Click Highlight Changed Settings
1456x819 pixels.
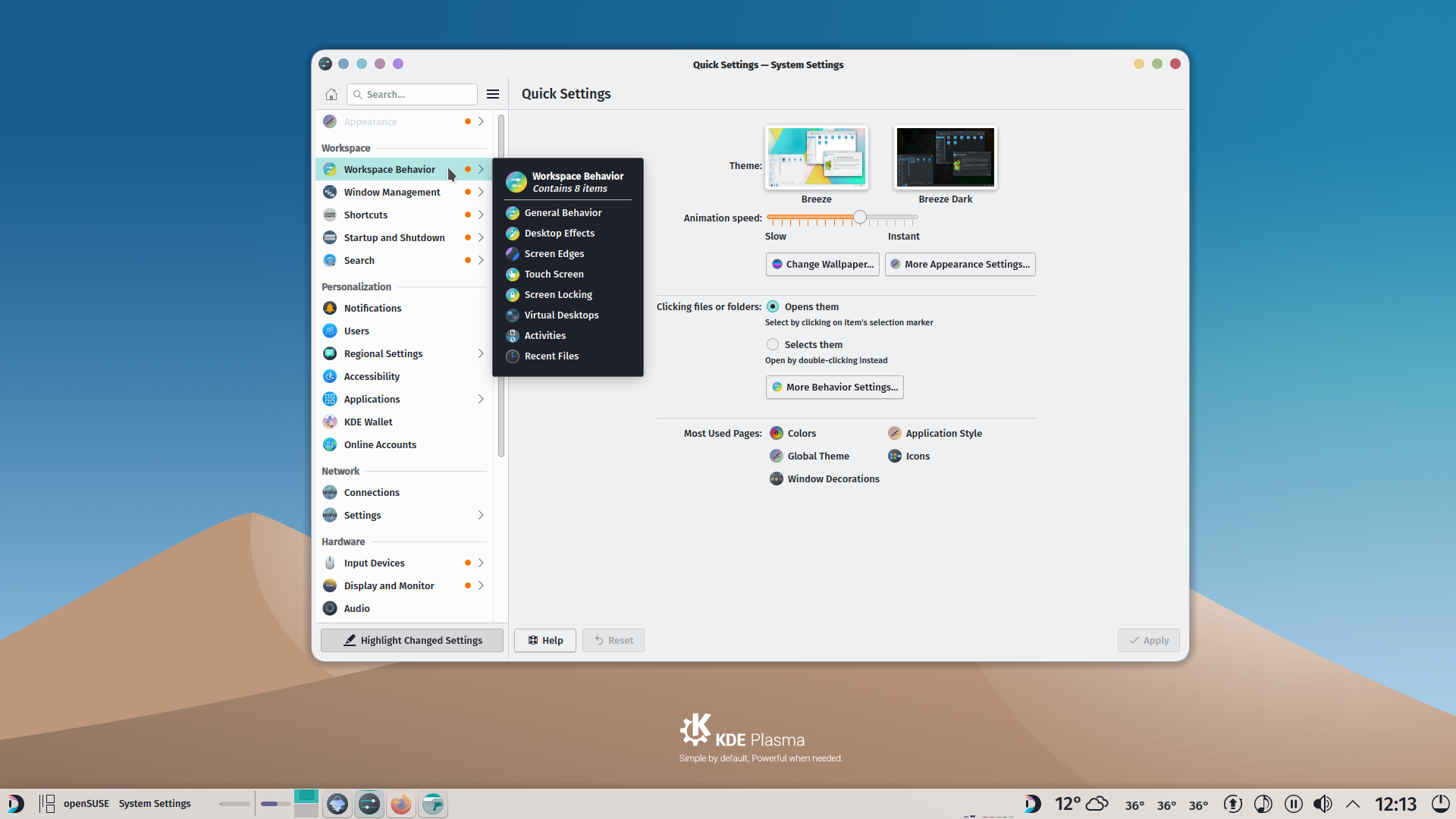point(412,640)
